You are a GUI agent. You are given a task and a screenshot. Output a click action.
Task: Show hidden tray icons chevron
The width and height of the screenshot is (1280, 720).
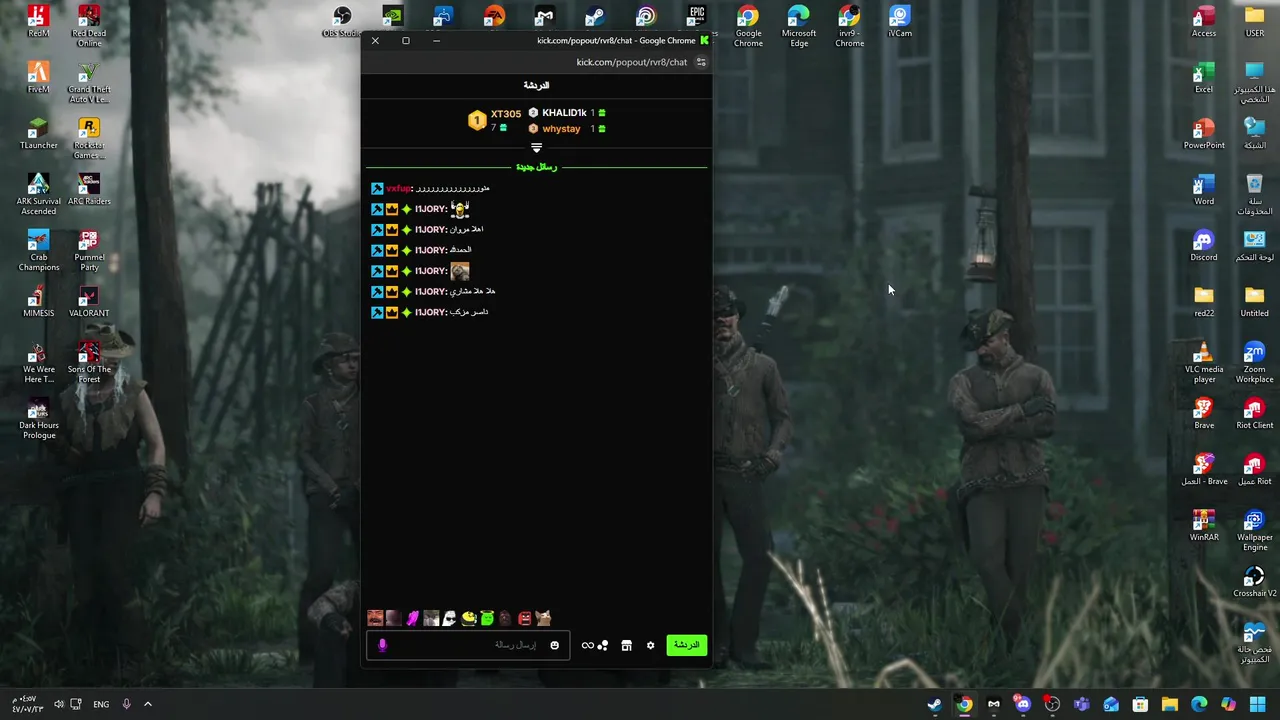(147, 705)
